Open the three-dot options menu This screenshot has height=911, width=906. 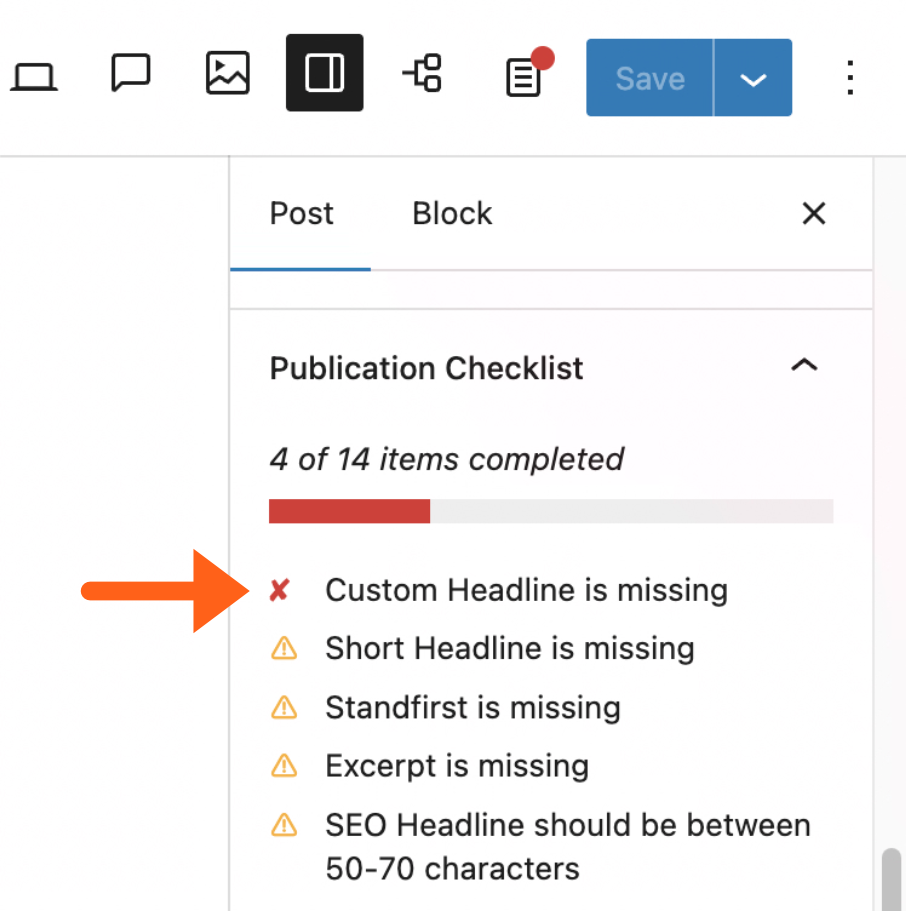849,77
